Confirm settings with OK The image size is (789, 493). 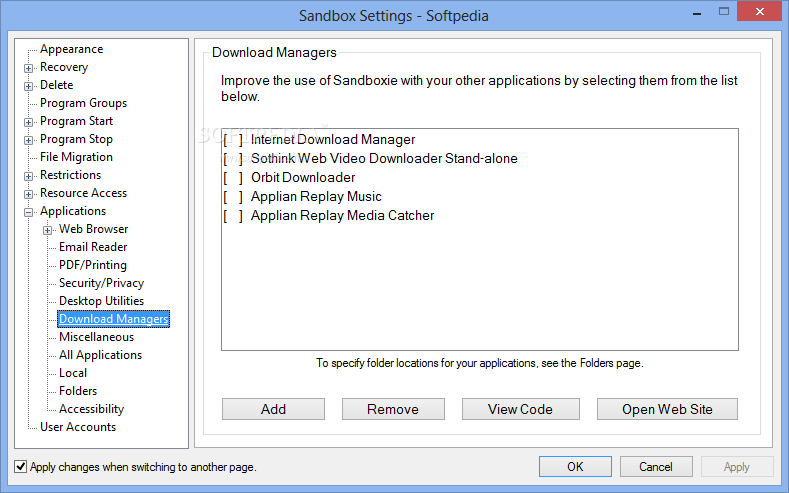point(575,466)
